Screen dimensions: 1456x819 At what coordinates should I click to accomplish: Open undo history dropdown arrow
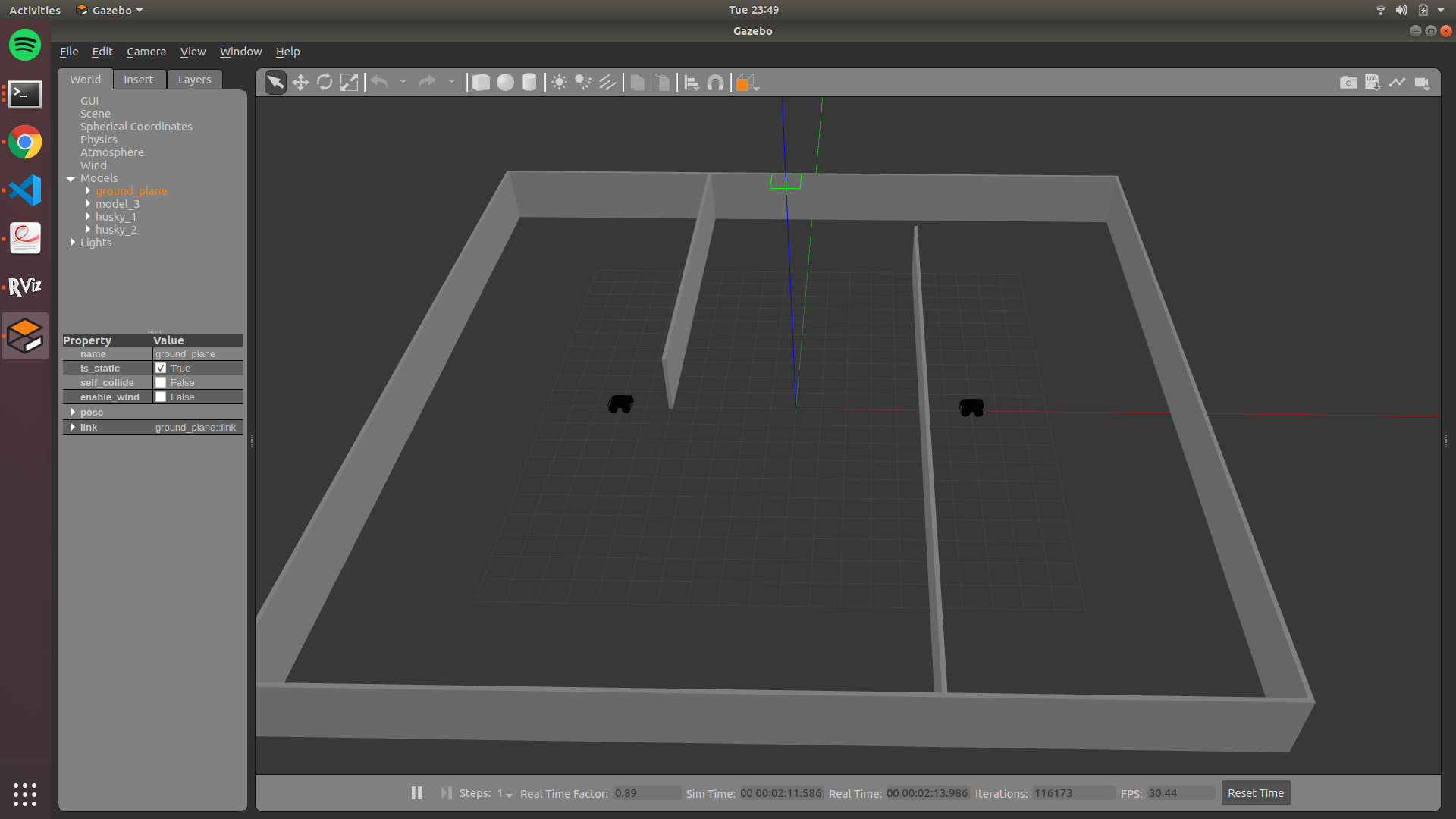pos(403,82)
